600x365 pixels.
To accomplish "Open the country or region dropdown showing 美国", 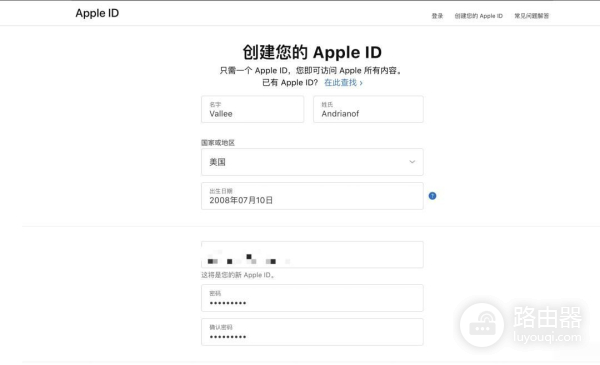I will [312, 162].
